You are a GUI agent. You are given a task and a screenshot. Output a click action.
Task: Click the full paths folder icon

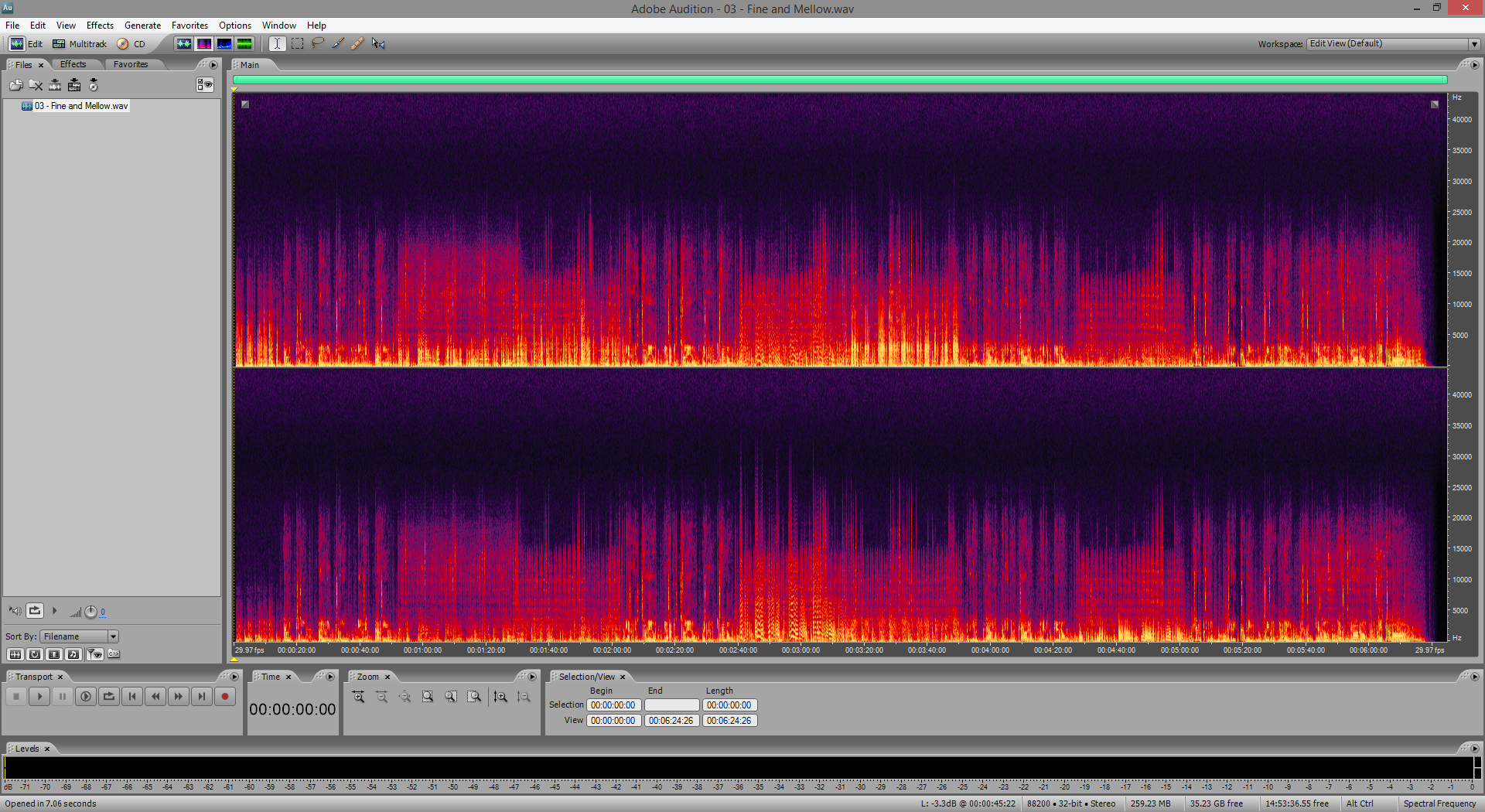114,654
